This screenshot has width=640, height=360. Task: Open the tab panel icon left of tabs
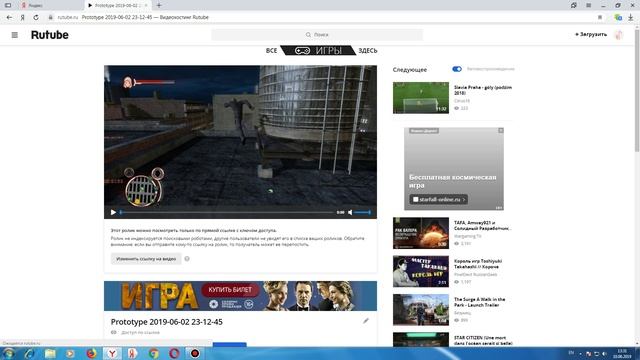(8, 5)
